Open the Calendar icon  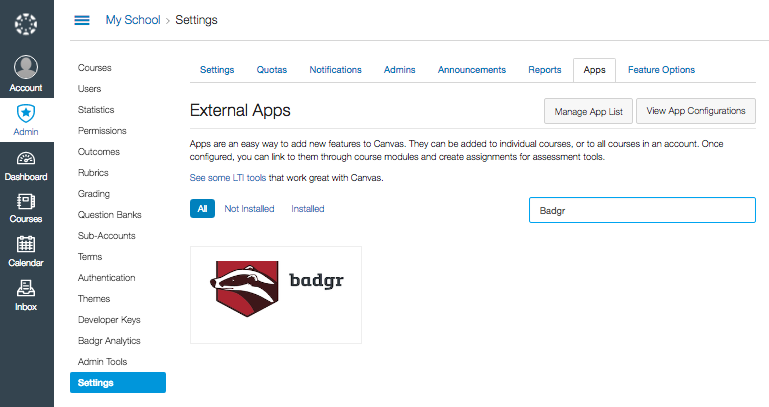pyautogui.click(x=26, y=245)
